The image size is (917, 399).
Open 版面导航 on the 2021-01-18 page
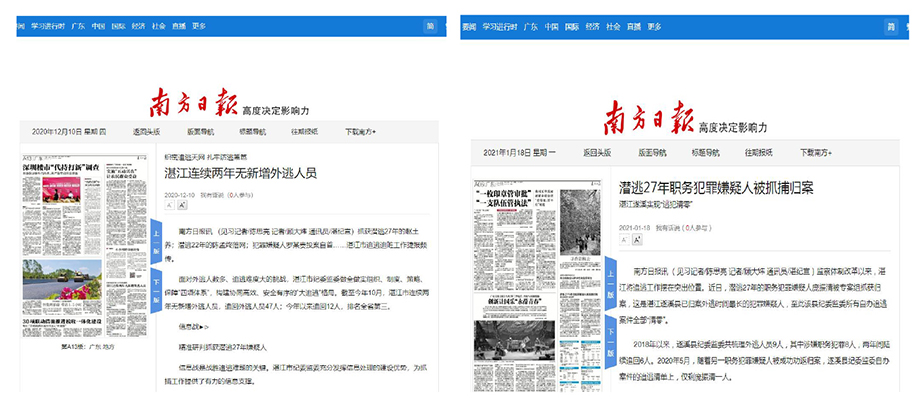[652, 153]
